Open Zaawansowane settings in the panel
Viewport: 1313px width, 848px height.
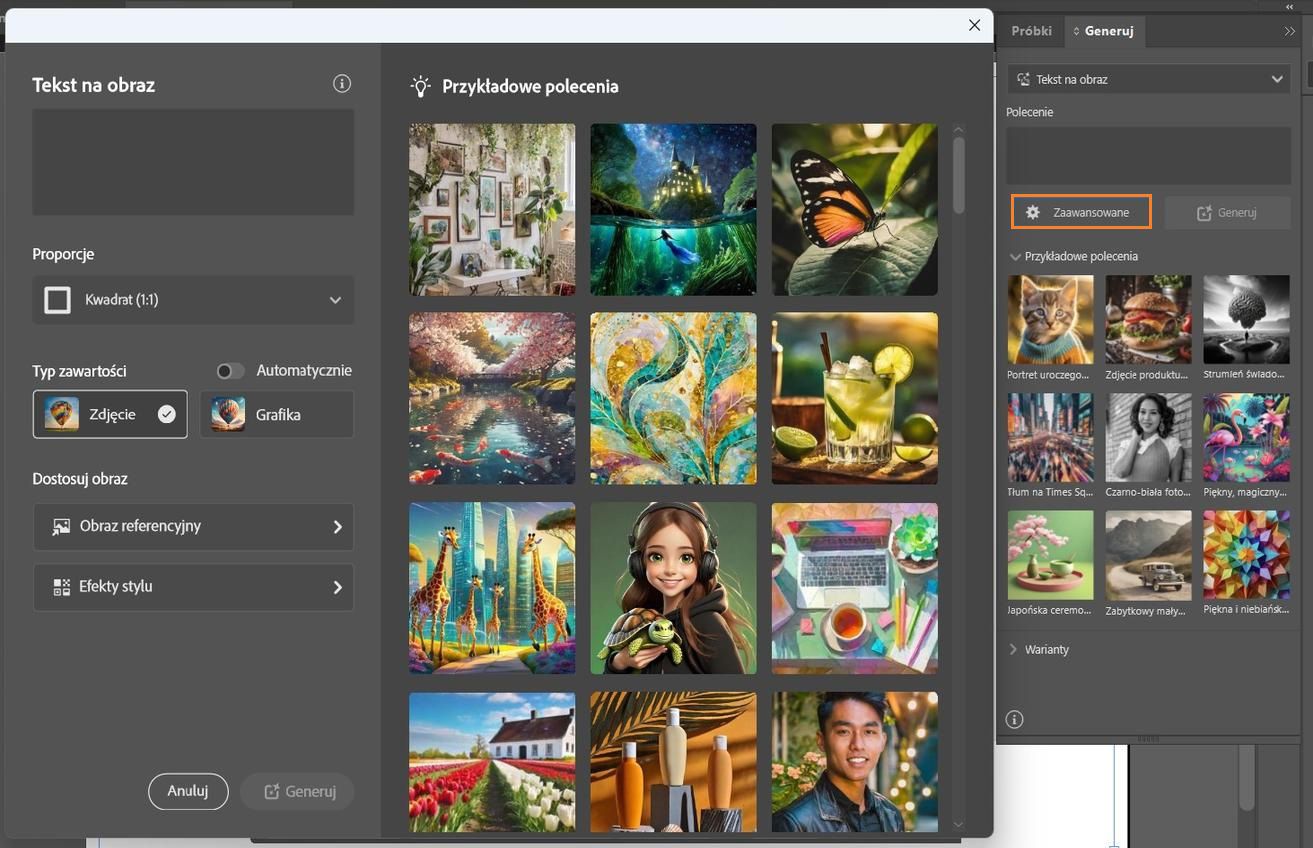1081,212
